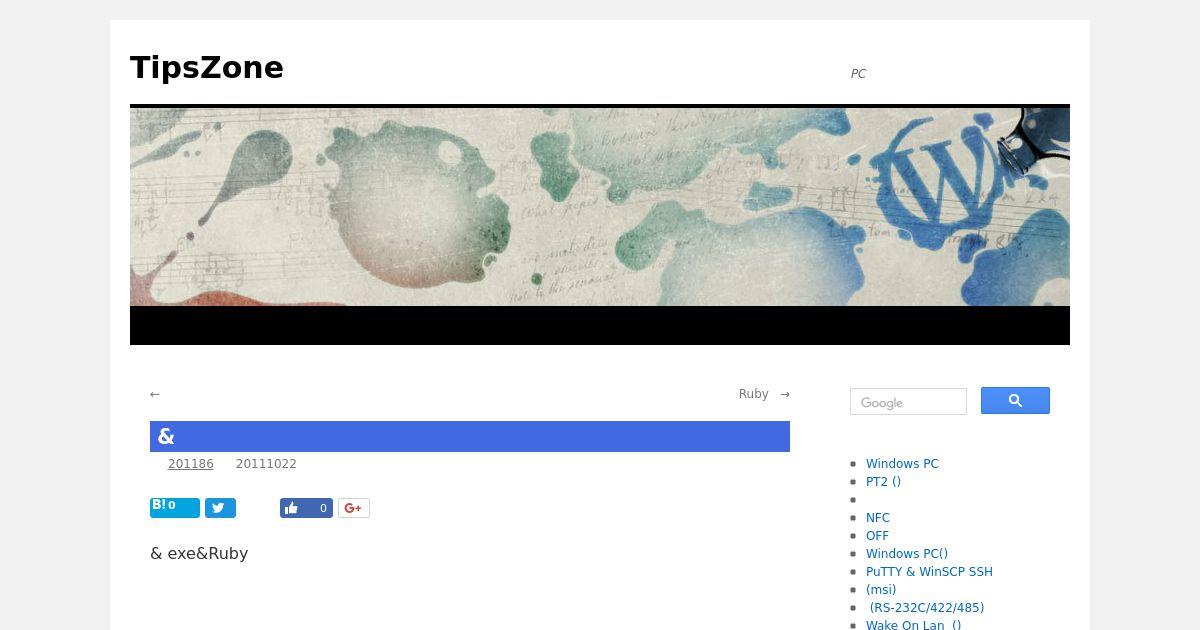Open the PT2 () sidebar link
This screenshot has height=630, width=1200.
point(883,482)
